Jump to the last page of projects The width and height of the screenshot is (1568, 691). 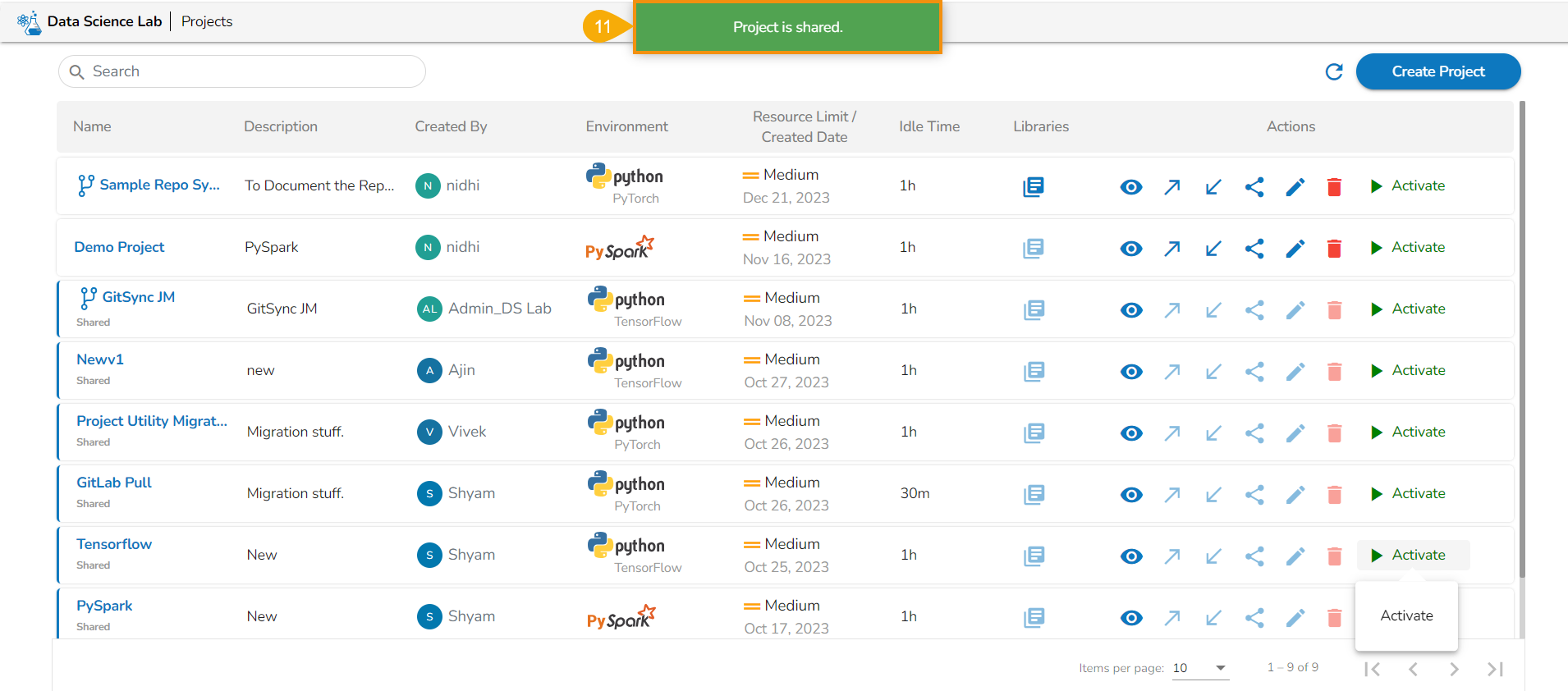pos(1495,669)
